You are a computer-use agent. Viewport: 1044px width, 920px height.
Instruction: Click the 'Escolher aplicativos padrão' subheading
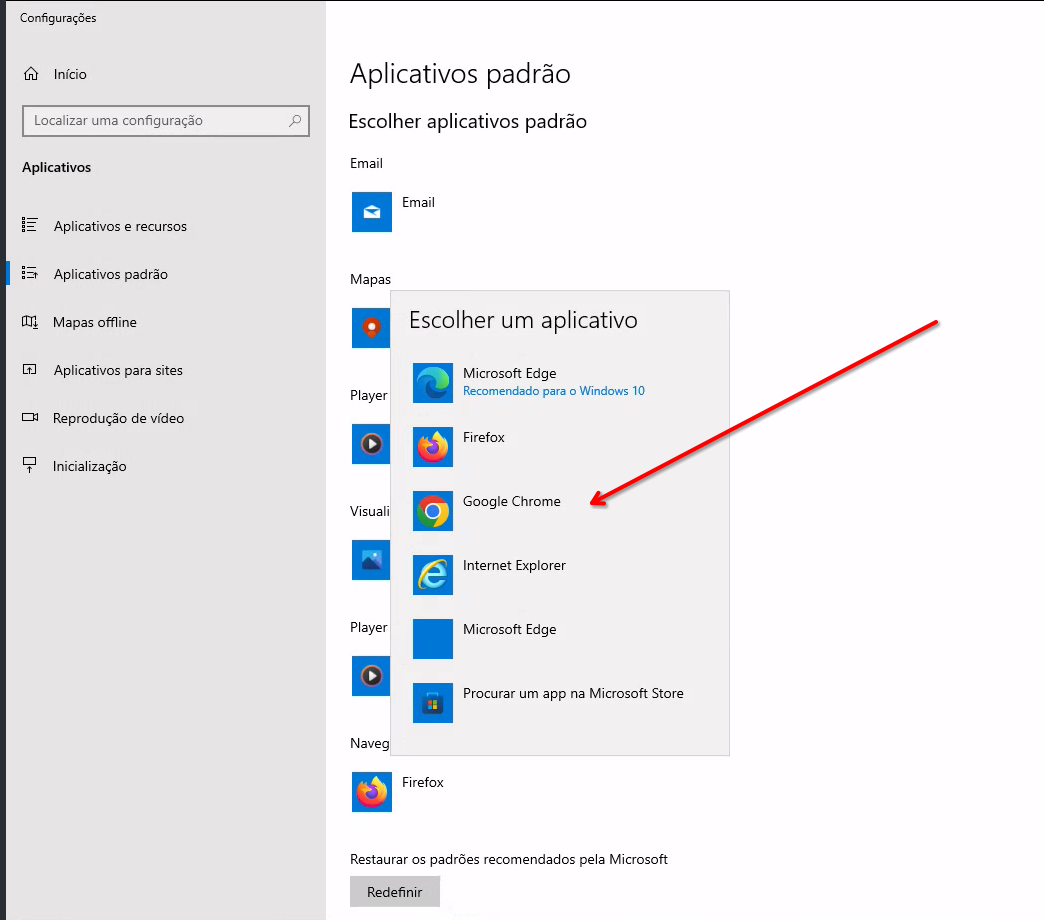coord(467,122)
